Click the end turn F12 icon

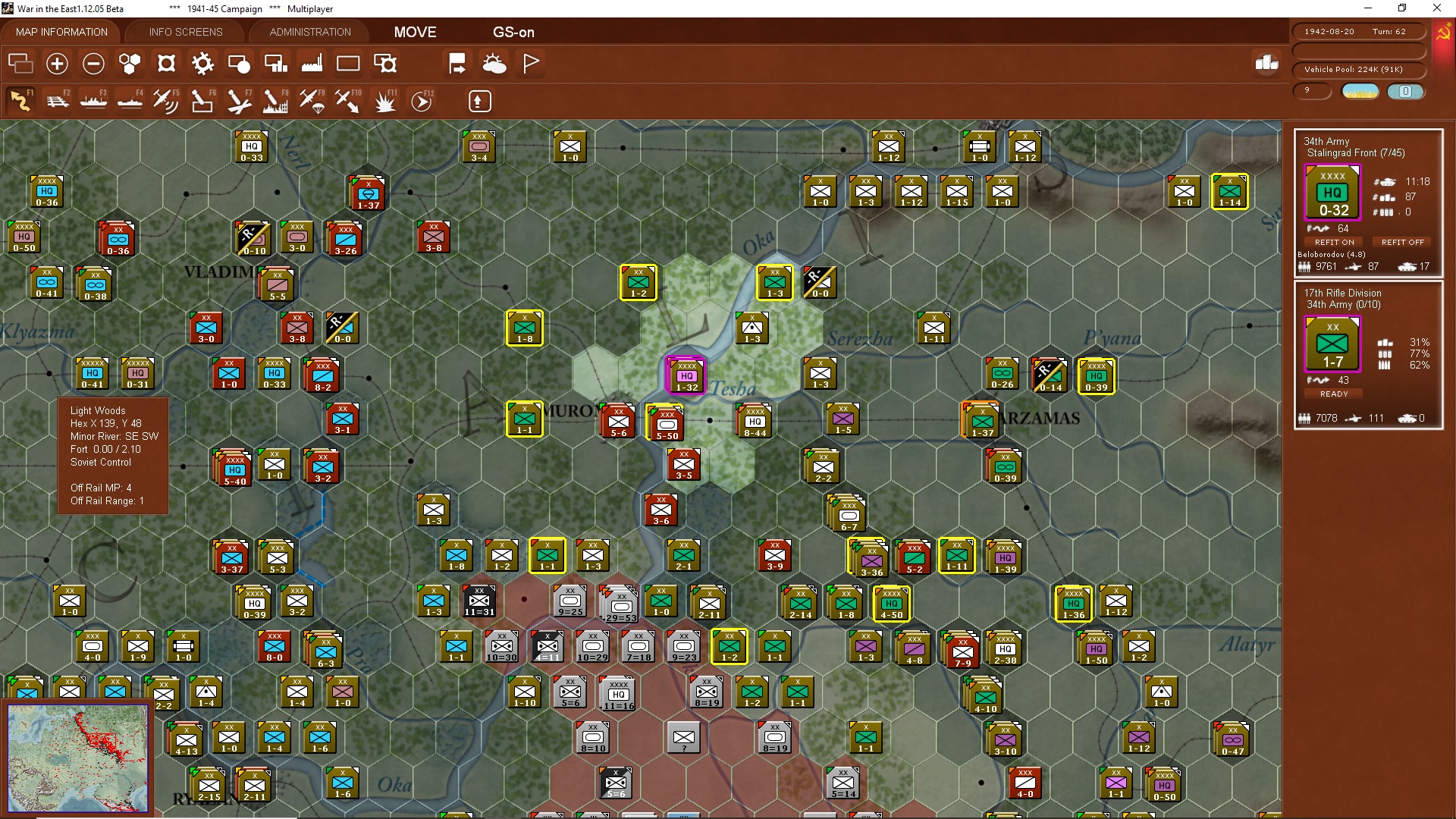tap(422, 101)
